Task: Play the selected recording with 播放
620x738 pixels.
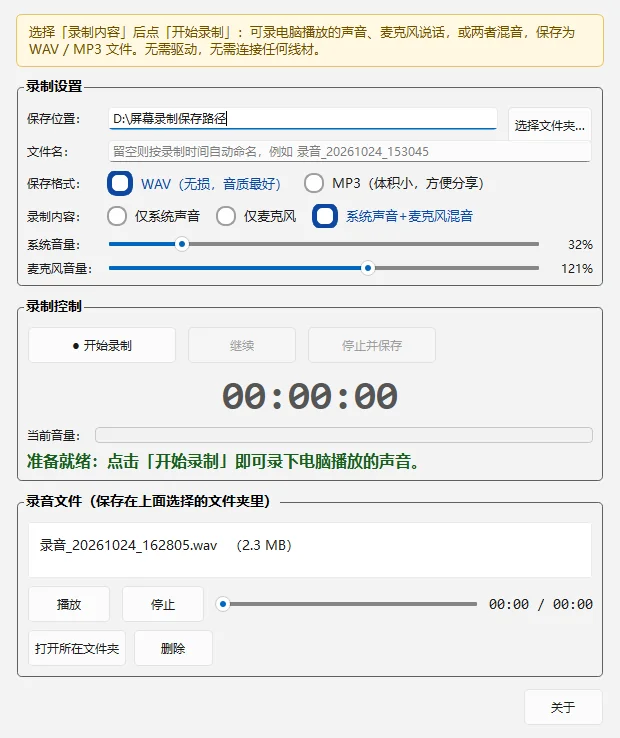Action: pyautogui.click(x=69, y=604)
